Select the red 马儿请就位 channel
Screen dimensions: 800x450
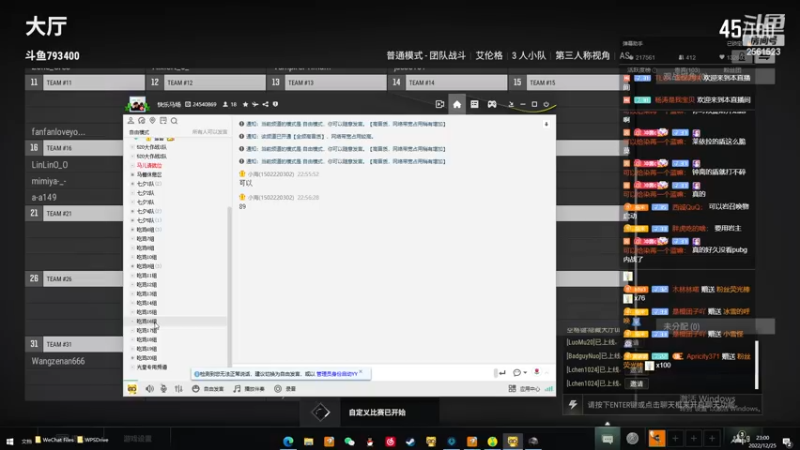[149, 165]
